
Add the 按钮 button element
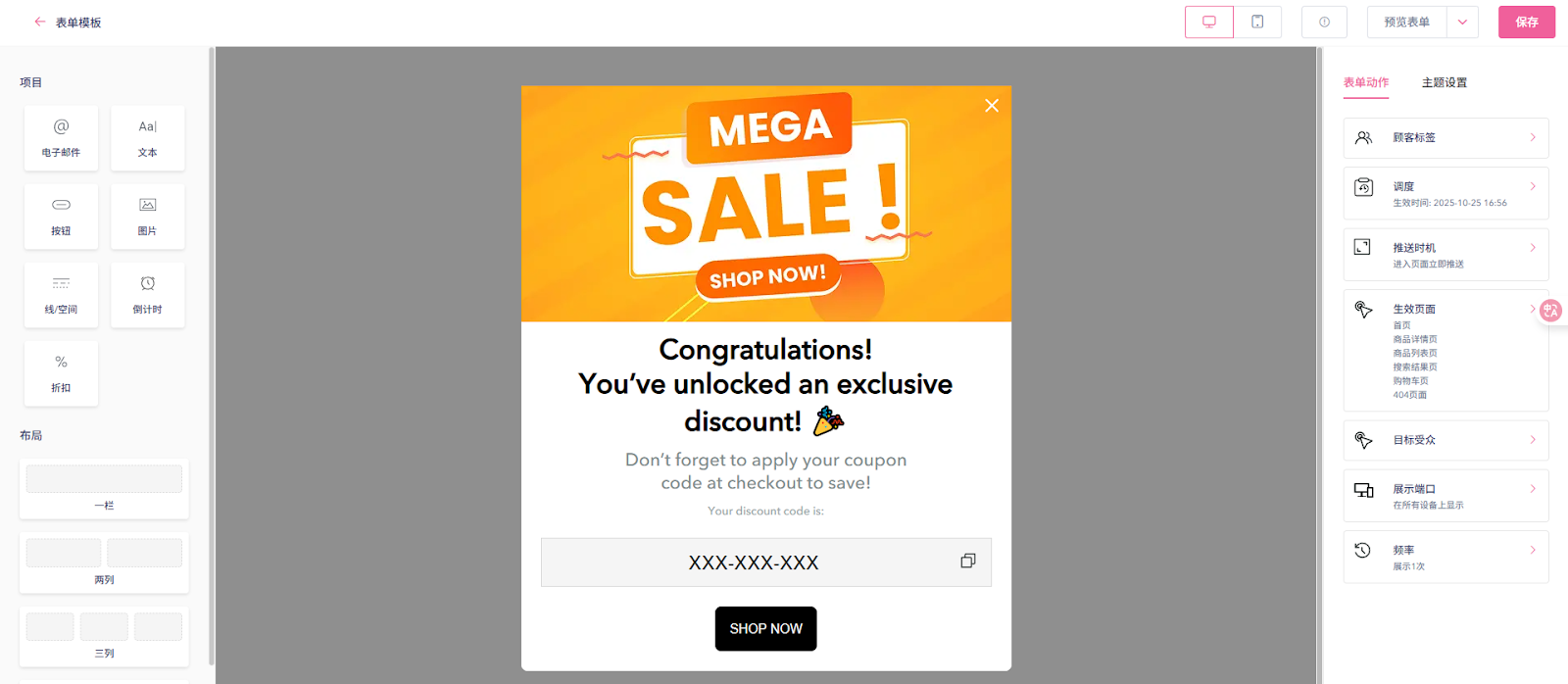[61, 217]
